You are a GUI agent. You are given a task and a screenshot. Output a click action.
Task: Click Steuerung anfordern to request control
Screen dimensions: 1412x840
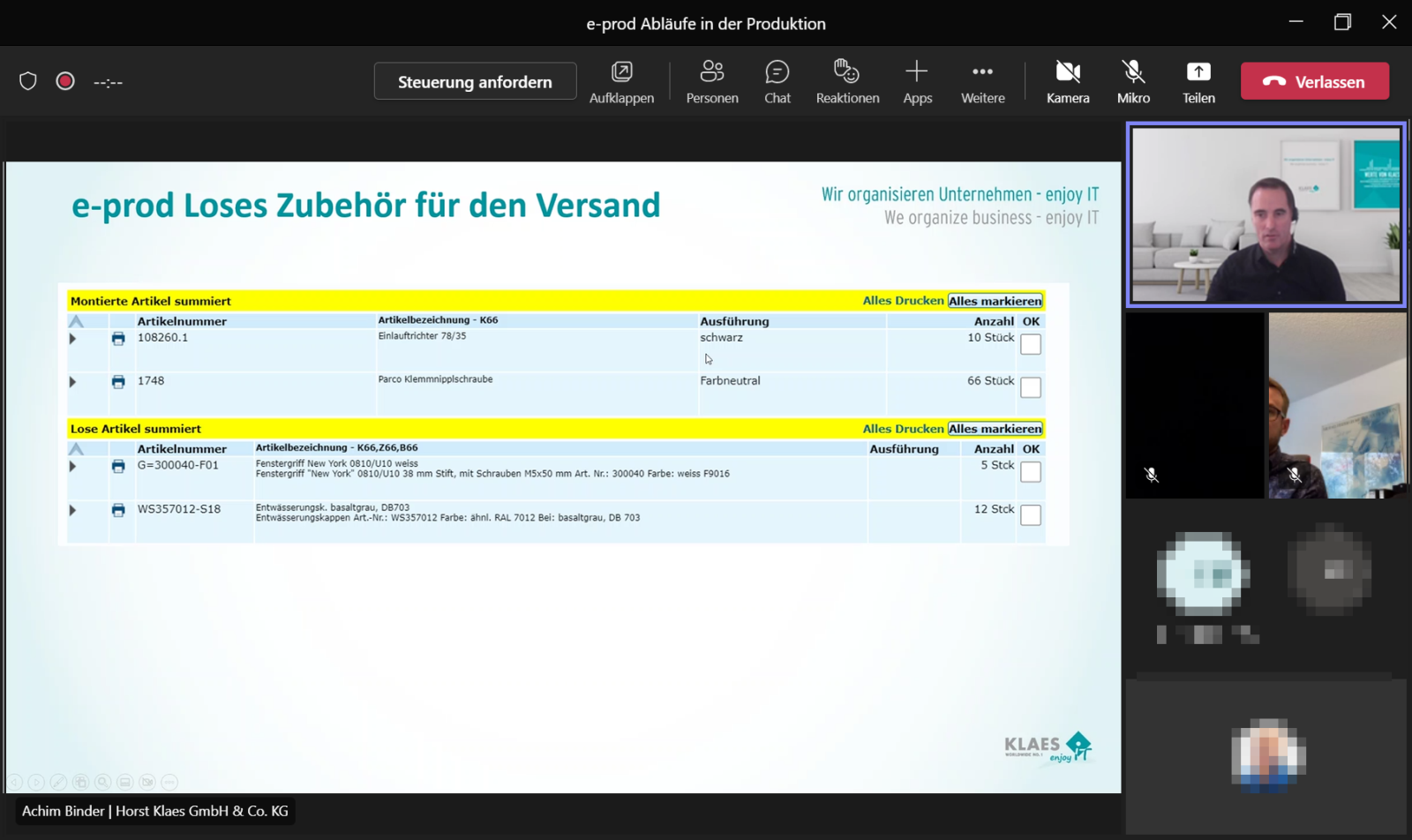[x=475, y=81]
